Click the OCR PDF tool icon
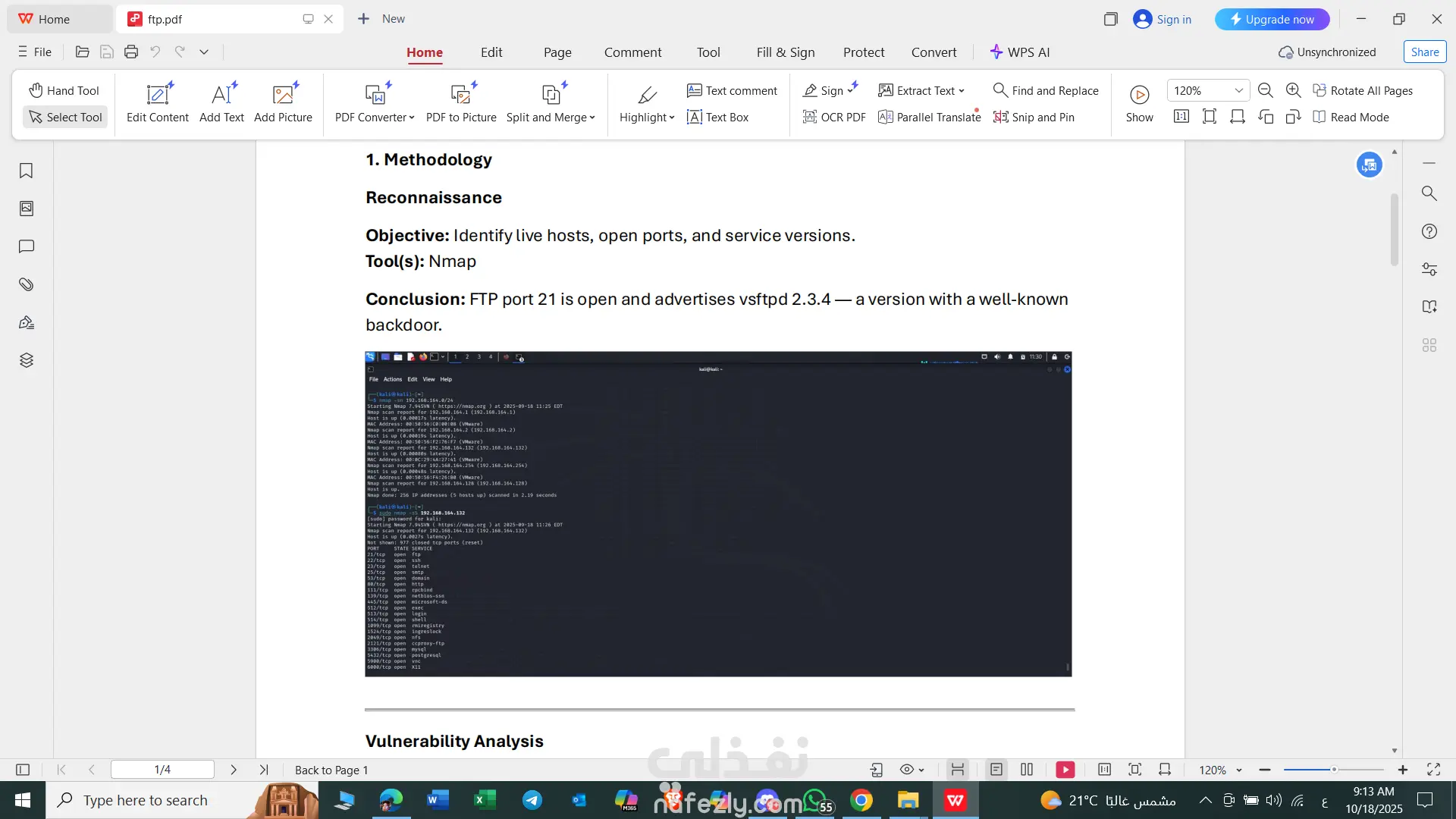 tap(810, 117)
